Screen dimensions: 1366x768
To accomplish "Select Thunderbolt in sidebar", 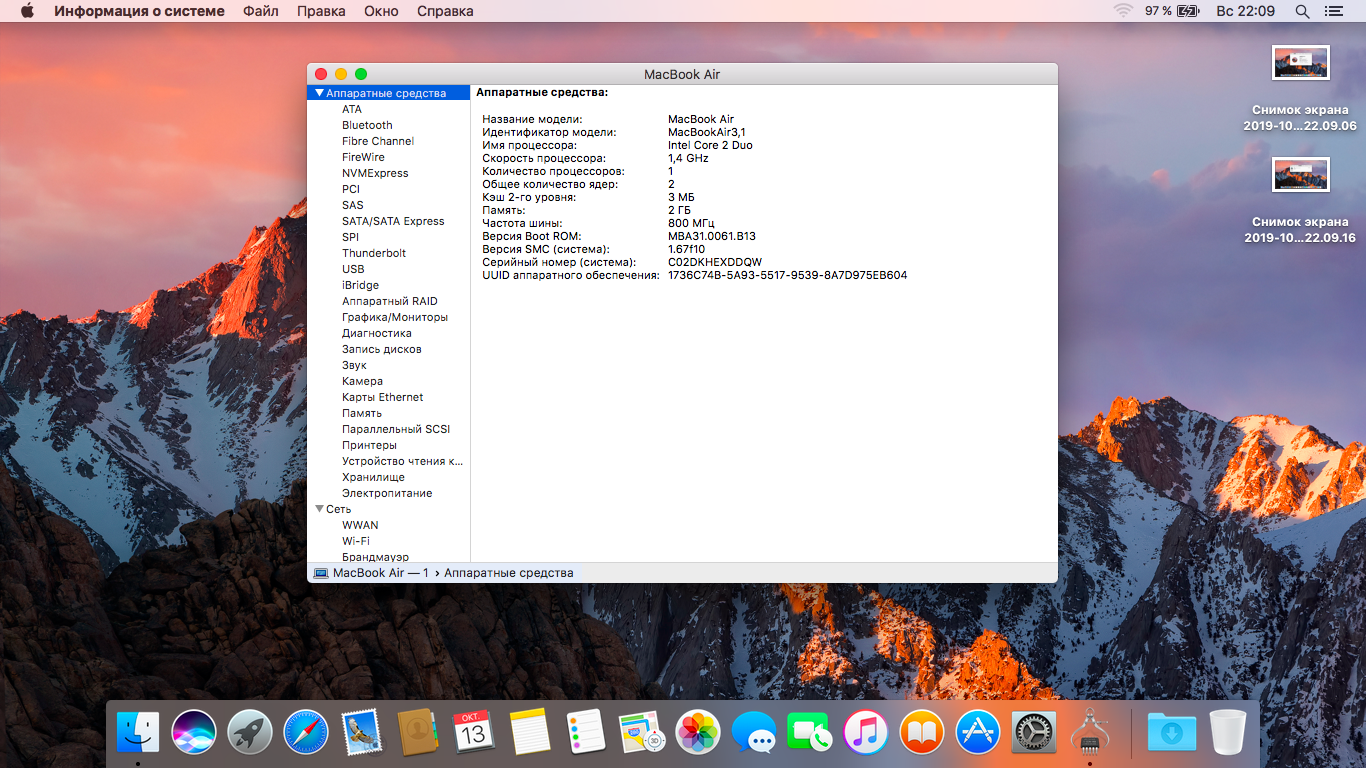I will pos(374,253).
